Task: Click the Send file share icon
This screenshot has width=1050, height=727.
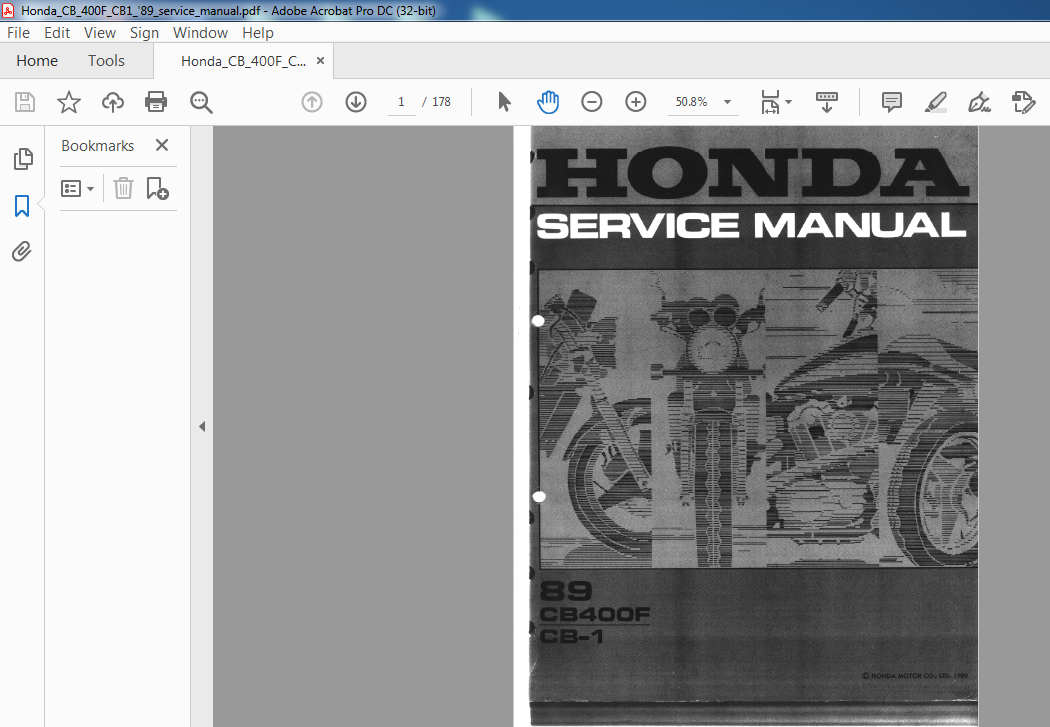Action: pyautogui.click(x=1023, y=102)
